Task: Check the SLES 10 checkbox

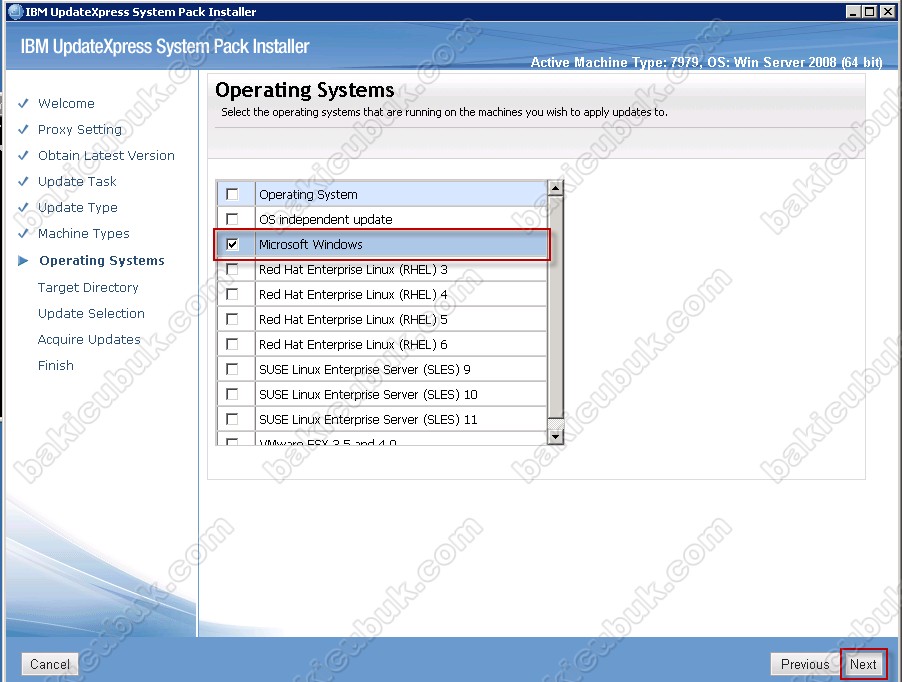Action: pyautogui.click(x=232, y=394)
